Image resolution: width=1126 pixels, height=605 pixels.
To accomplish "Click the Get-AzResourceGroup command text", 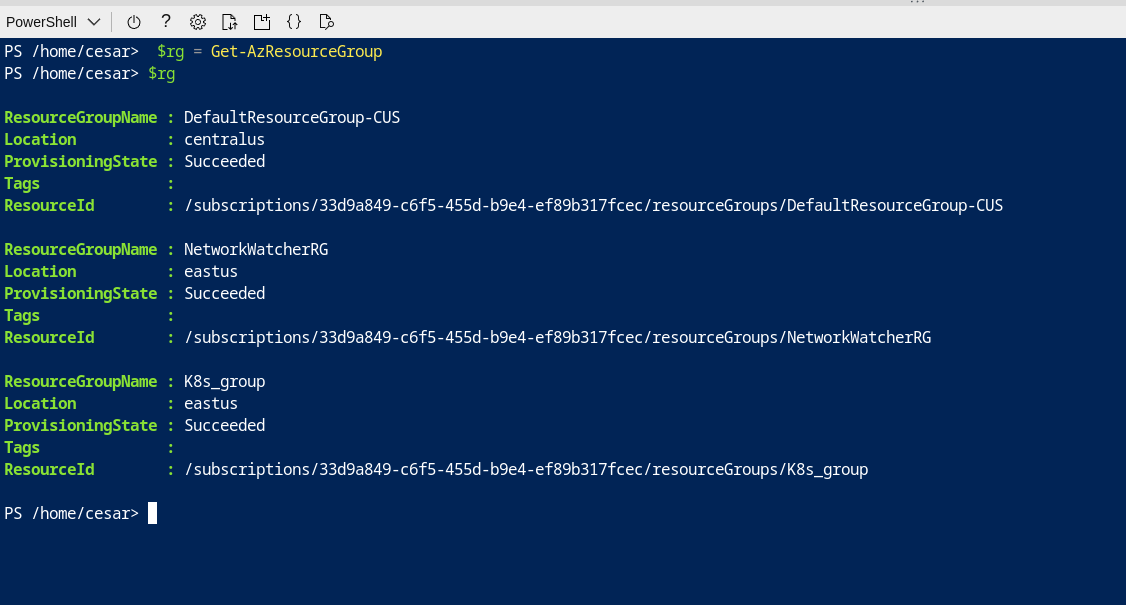I will [296, 51].
